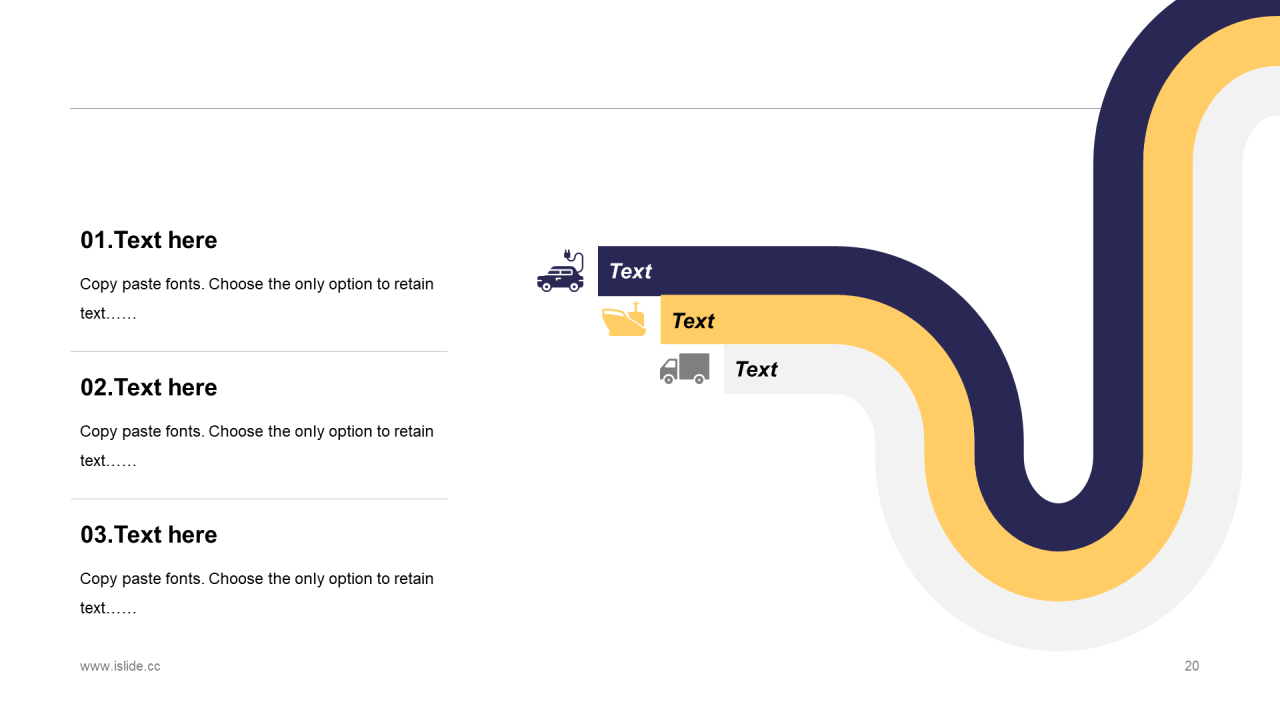Click the description paragraph under 02.Text here
This screenshot has width=1280, height=720.
click(x=257, y=446)
